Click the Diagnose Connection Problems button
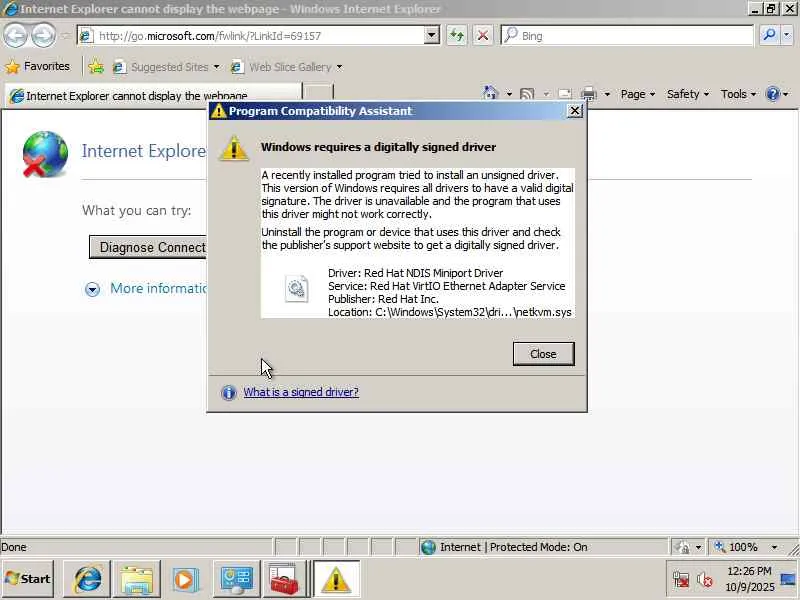This screenshot has width=800, height=600. click(x=148, y=247)
